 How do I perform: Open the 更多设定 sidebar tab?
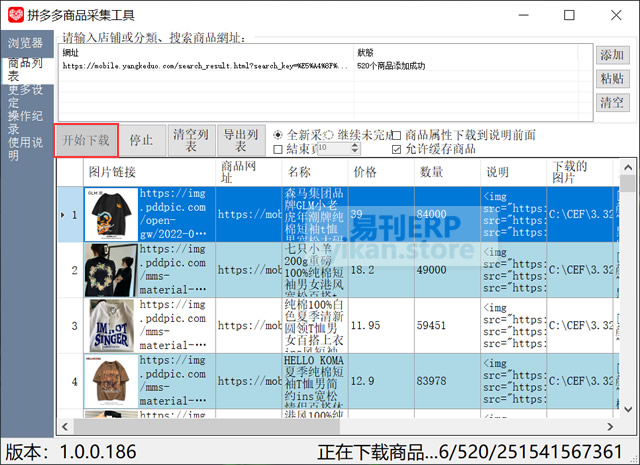(26, 95)
